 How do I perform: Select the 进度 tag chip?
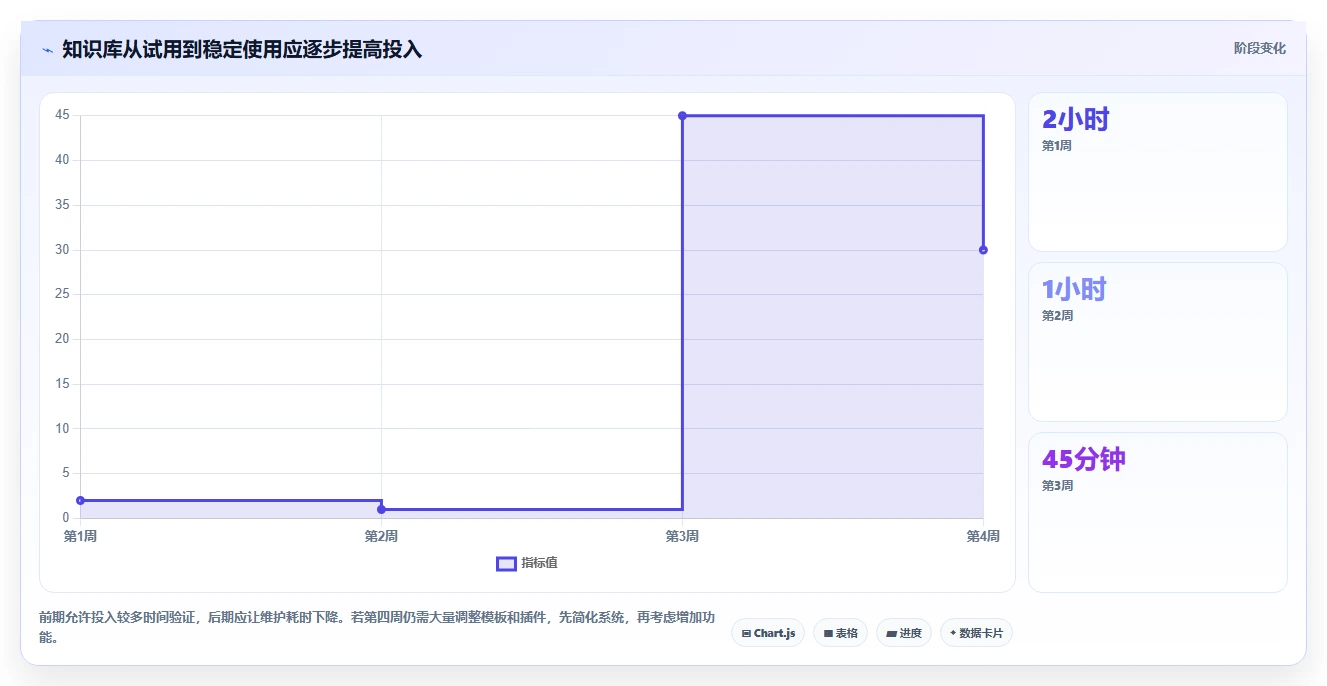coord(903,633)
